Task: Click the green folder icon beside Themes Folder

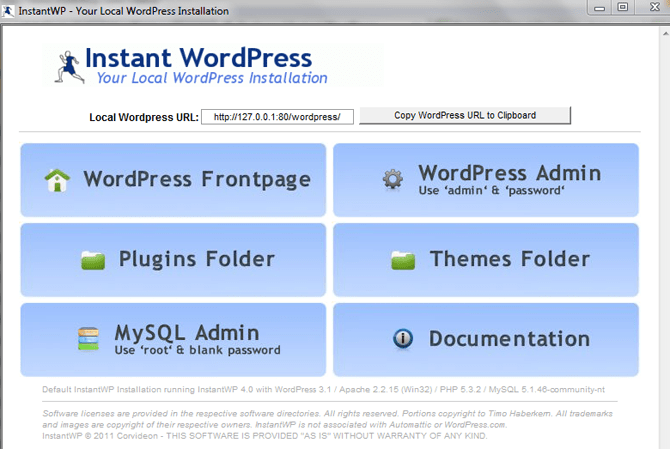Action: [403, 260]
